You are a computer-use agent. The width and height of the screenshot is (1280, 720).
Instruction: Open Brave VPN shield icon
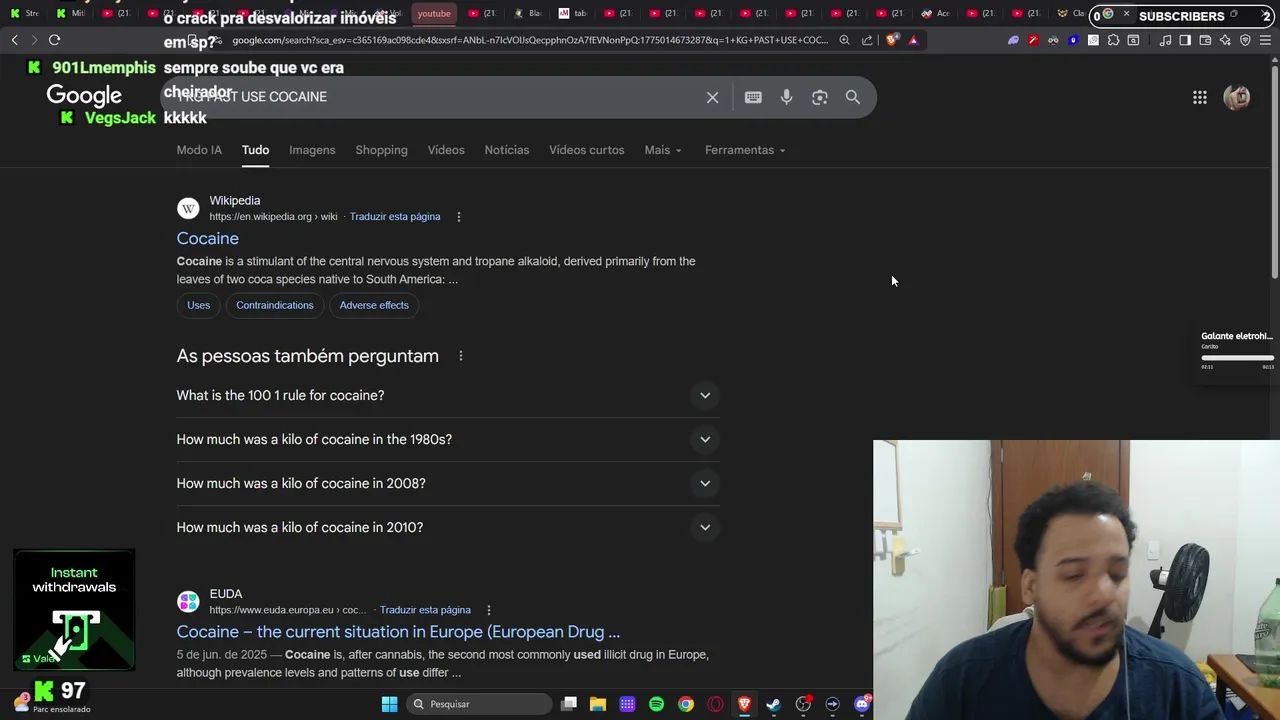point(1245,40)
